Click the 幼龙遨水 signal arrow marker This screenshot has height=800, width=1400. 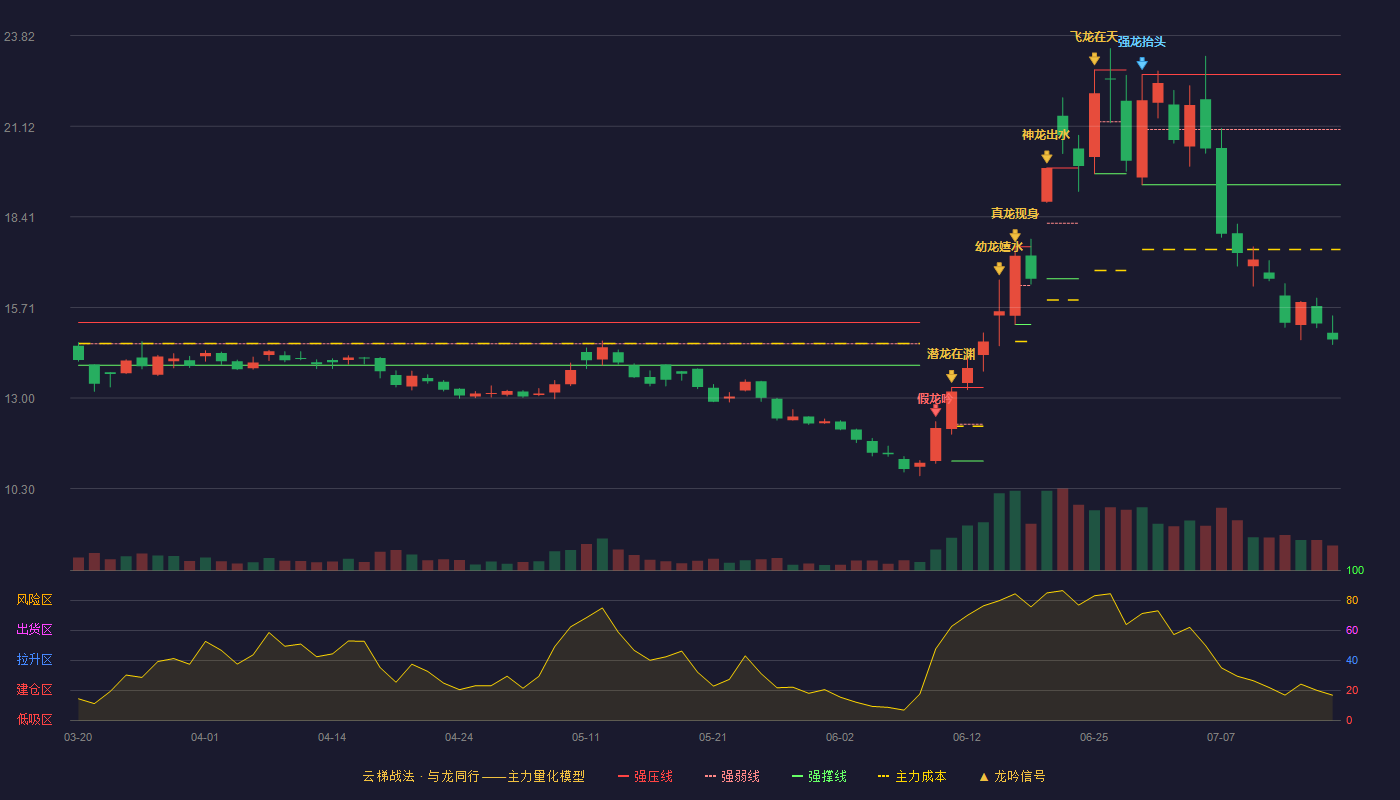[999, 269]
